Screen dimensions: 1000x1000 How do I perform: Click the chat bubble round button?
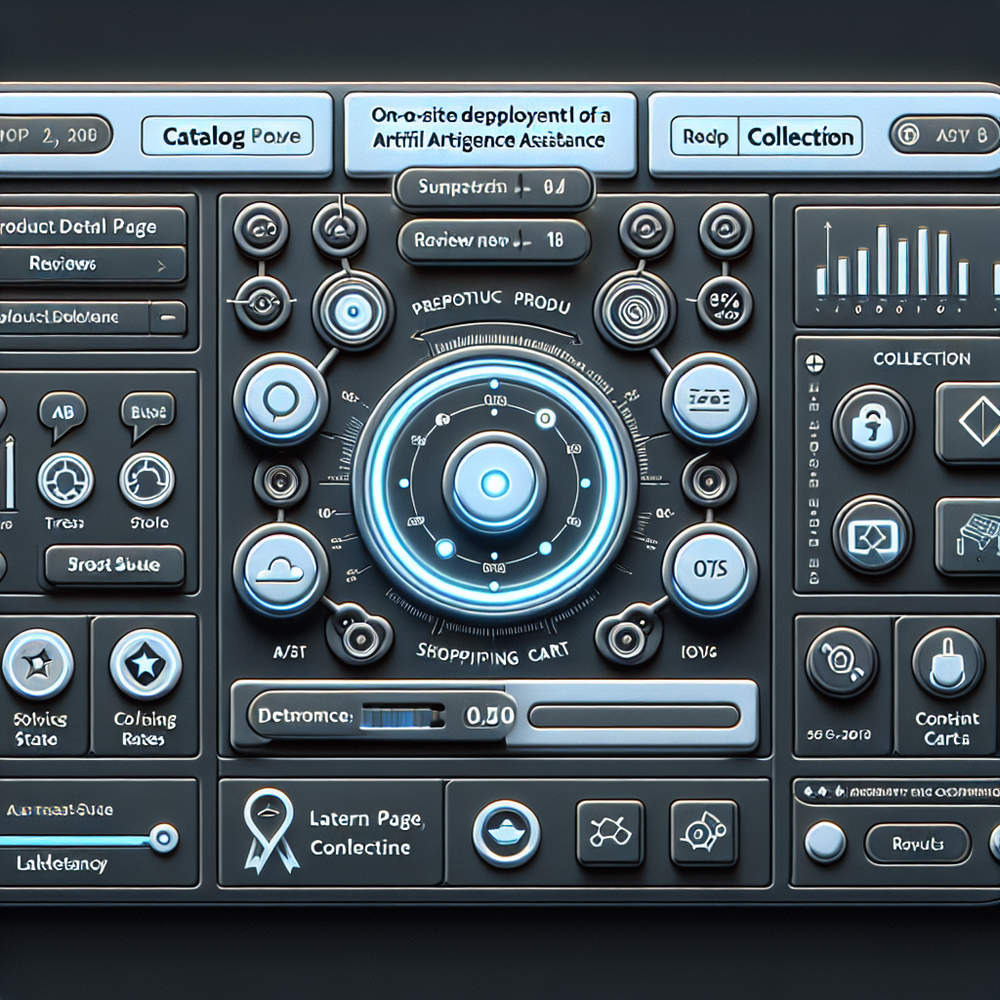281,399
